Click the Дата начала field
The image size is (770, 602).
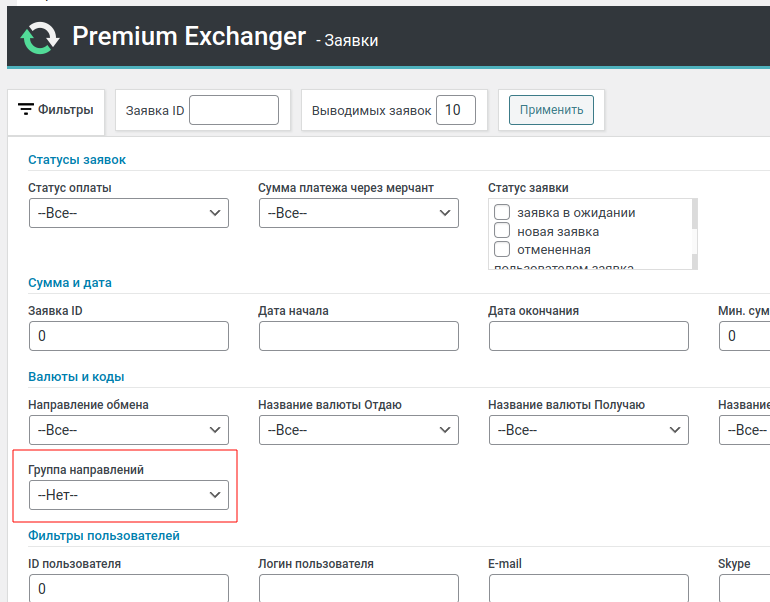pos(358,336)
